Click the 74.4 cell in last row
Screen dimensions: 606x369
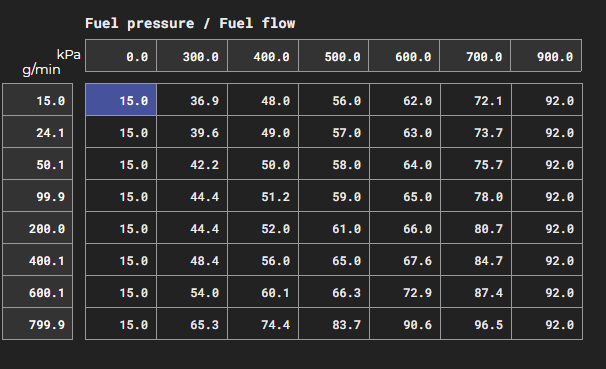[263, 324]
